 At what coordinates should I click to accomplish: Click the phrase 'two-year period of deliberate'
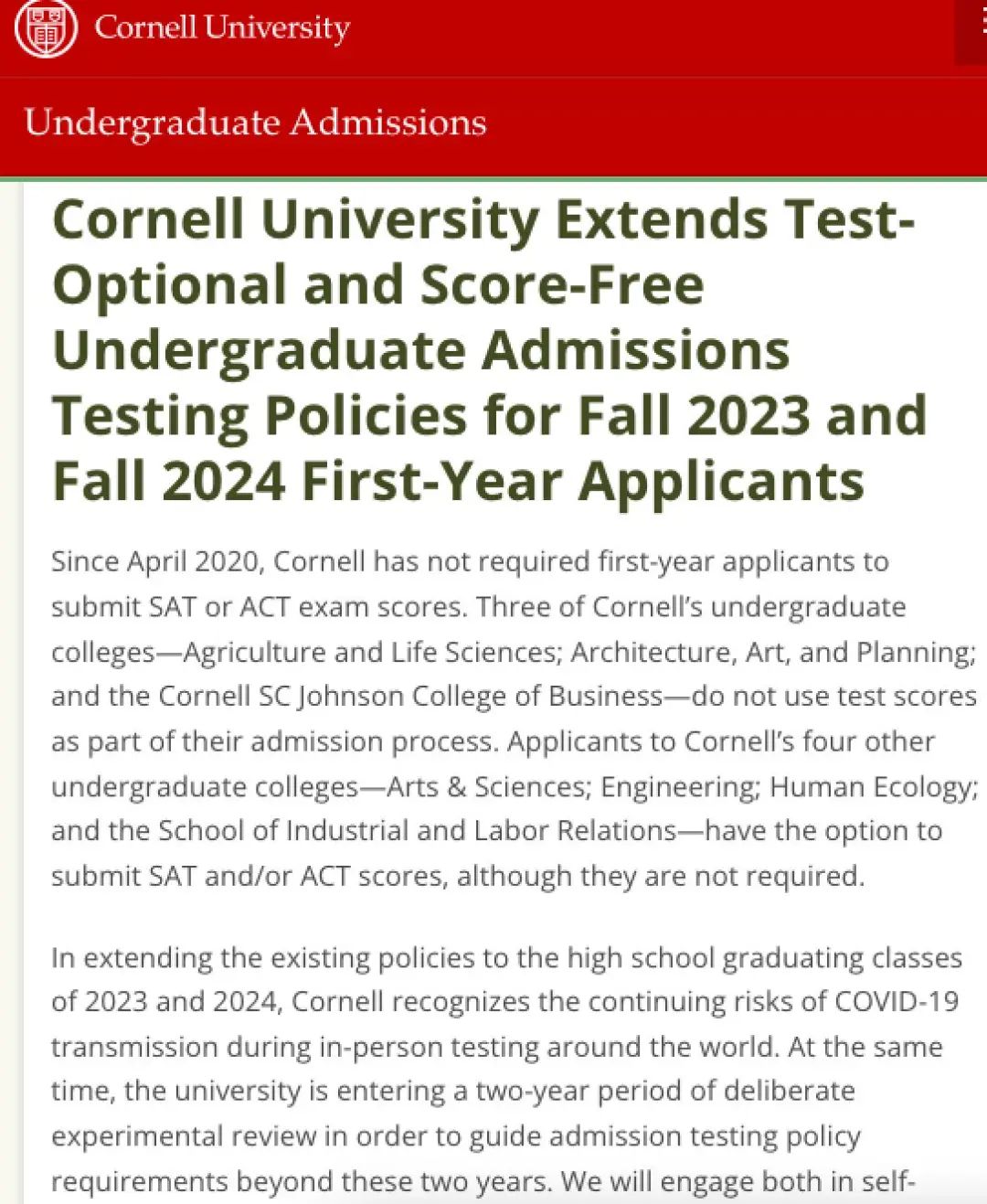pyautogui.click(x=665, y=1091)
